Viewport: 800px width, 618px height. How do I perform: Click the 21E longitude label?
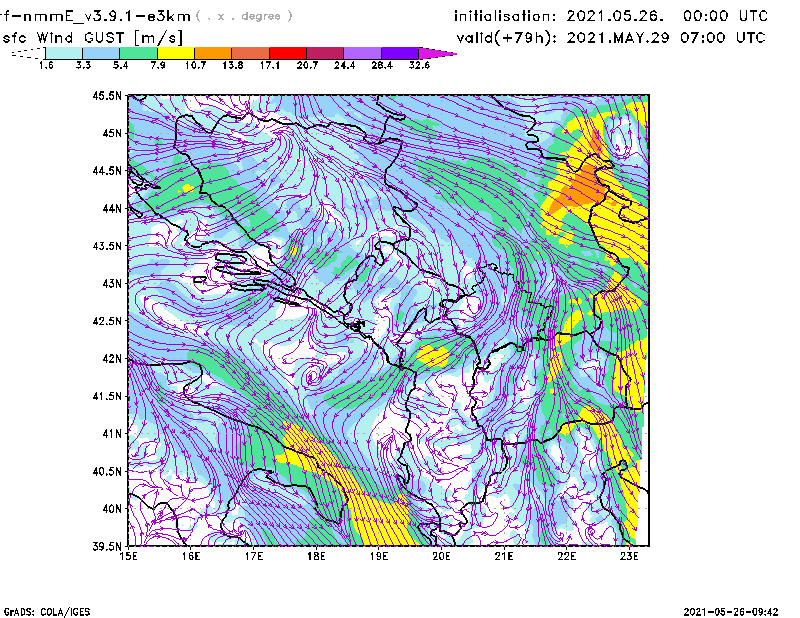coord(504,556)
